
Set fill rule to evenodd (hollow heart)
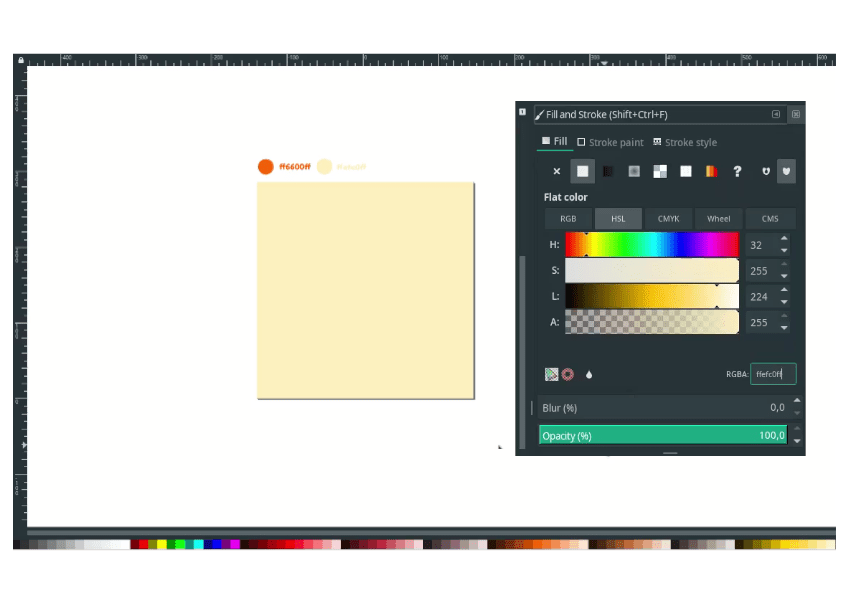click(x=765, y=171)
